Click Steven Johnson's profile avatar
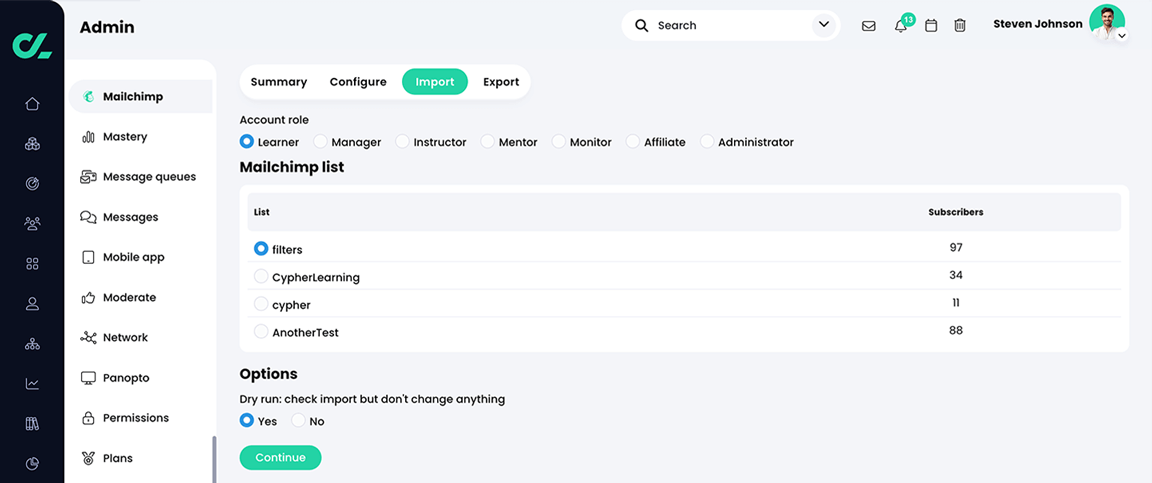 pos(1106,23)
